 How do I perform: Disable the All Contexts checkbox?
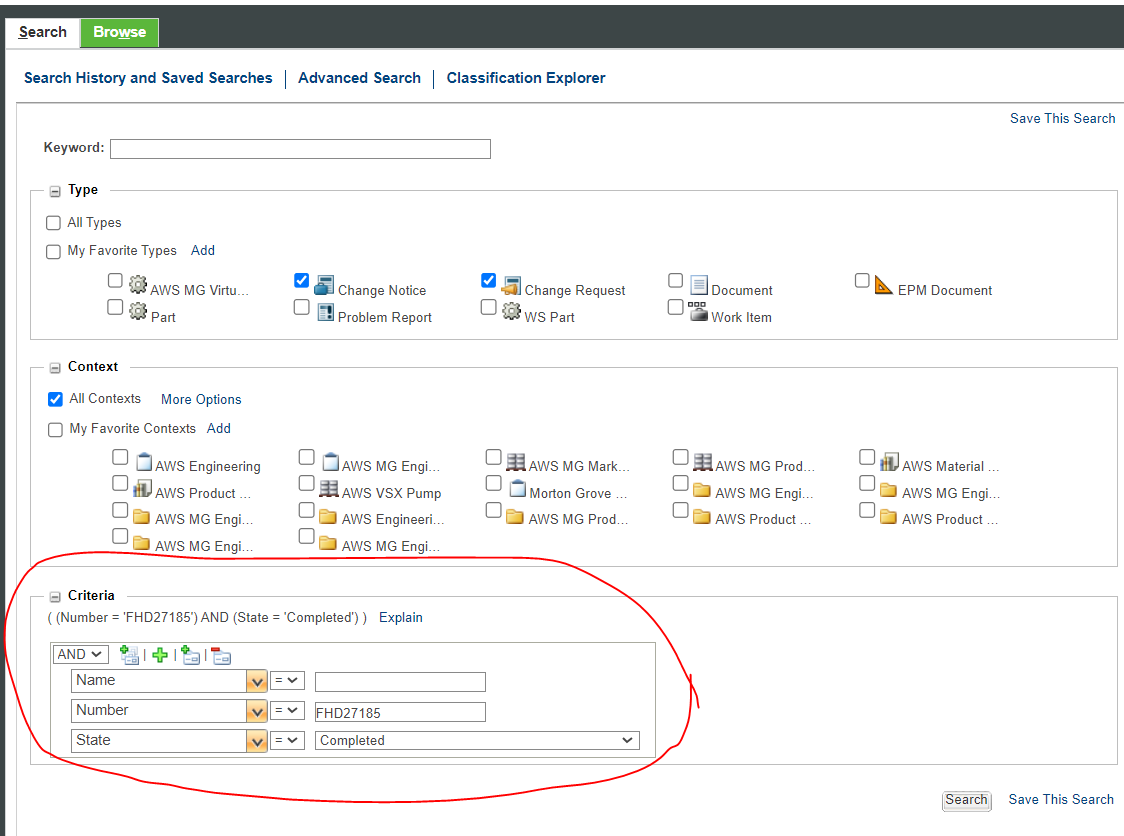[54, 399]
